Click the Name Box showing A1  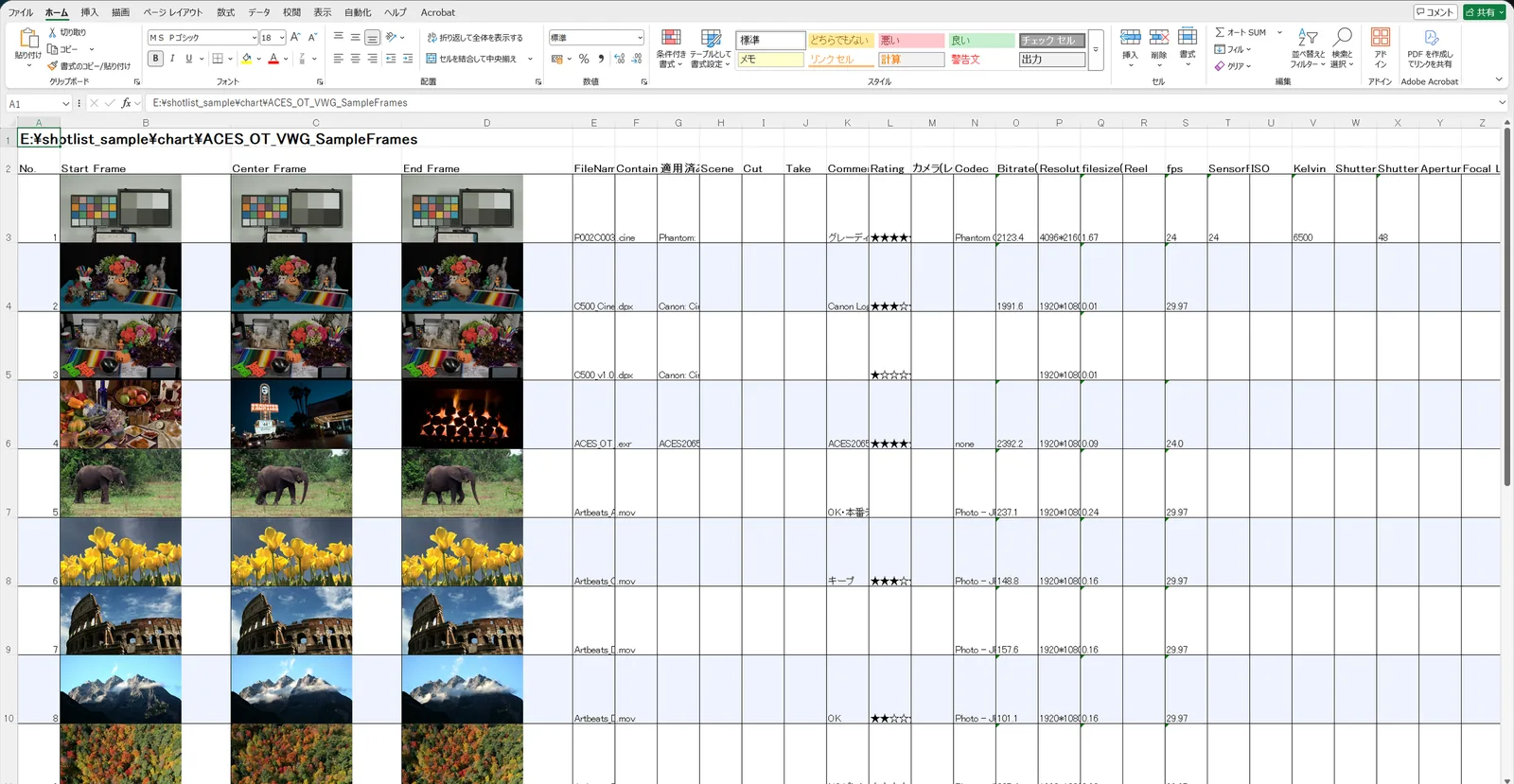pyautogui.click(x=38, y=103)
